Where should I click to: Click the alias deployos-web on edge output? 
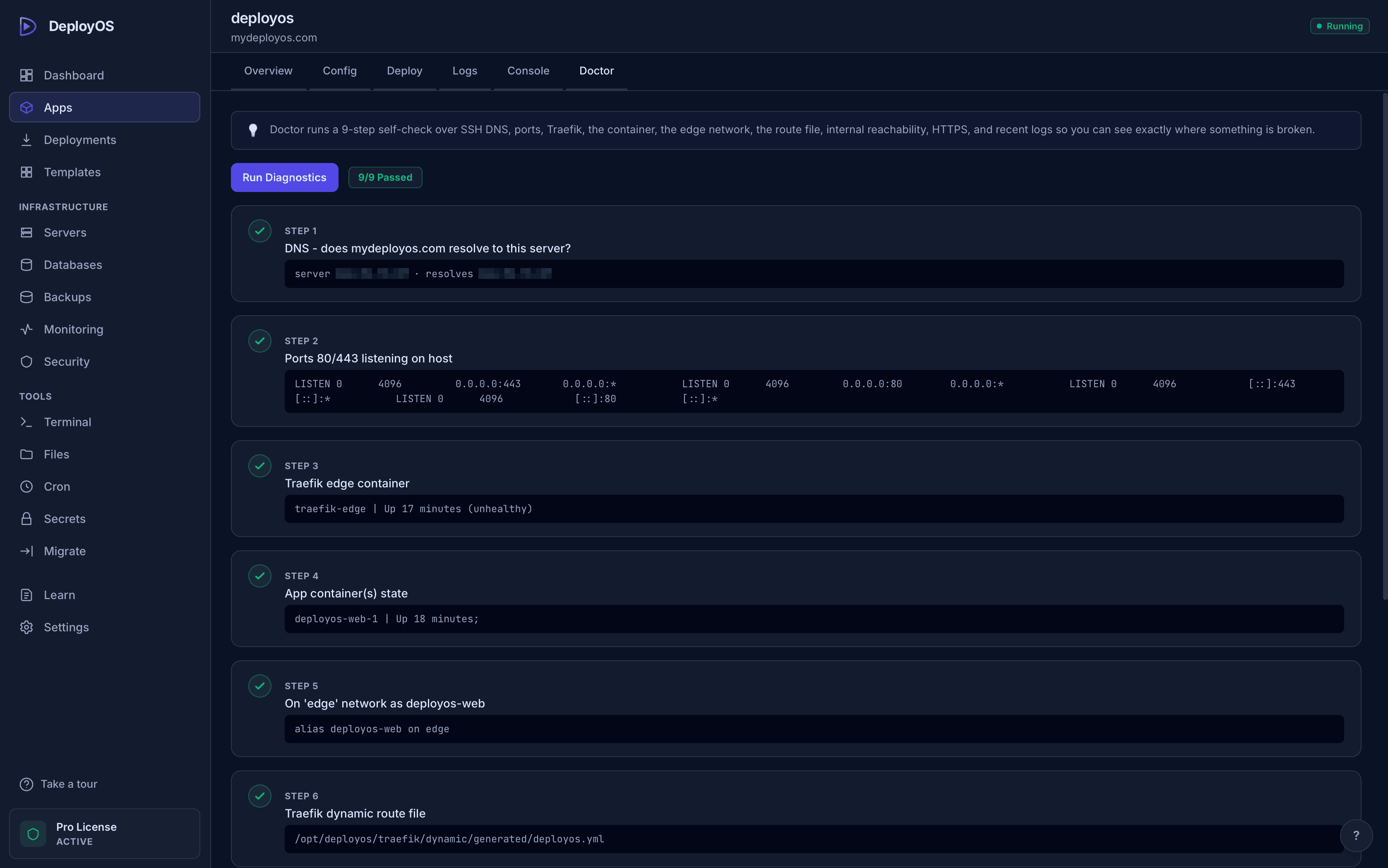(x=814, y=729)
